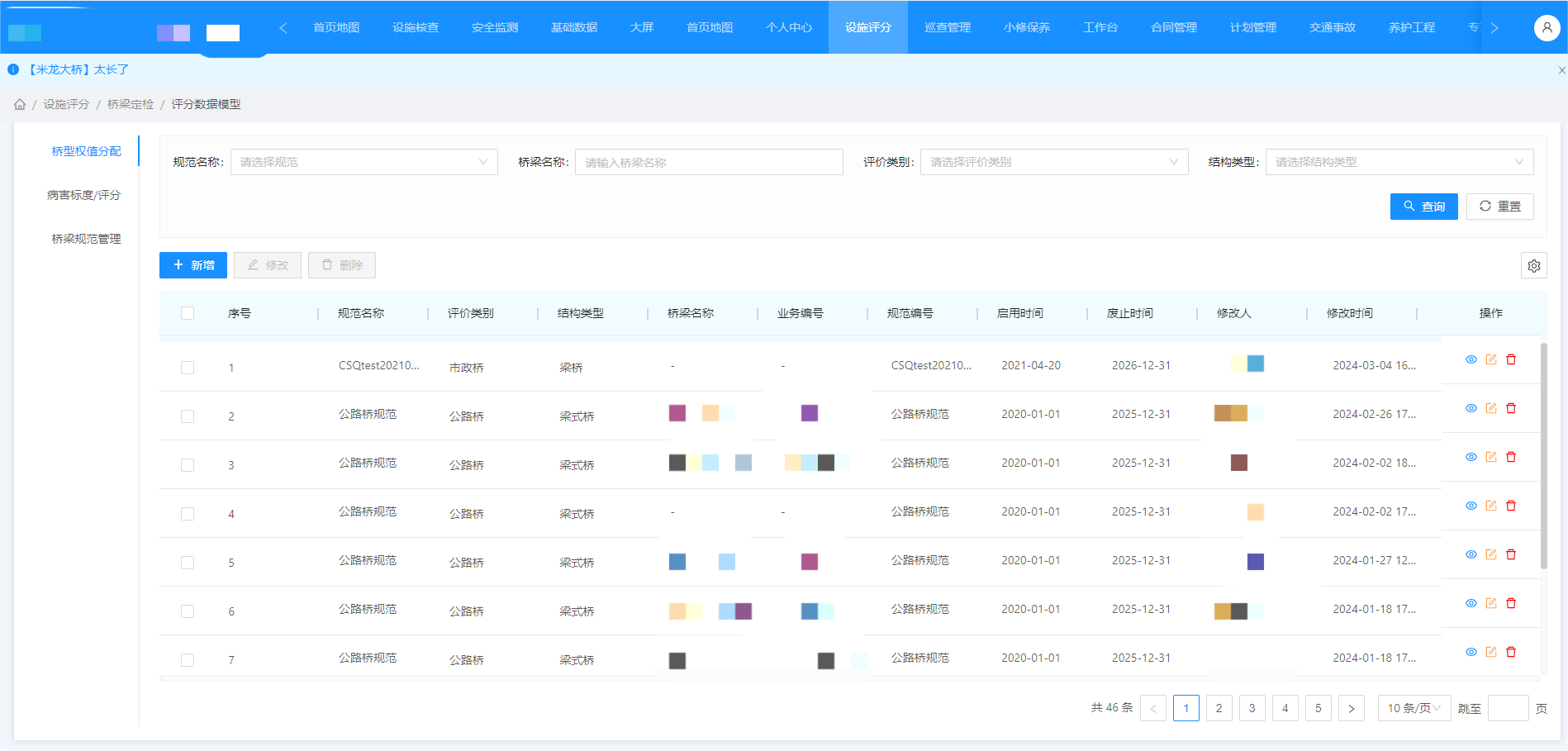This screenshot has width=1568, height=751.
Task: Open 桥梁定检 breadcrumb link
Action: coord(131,104)
